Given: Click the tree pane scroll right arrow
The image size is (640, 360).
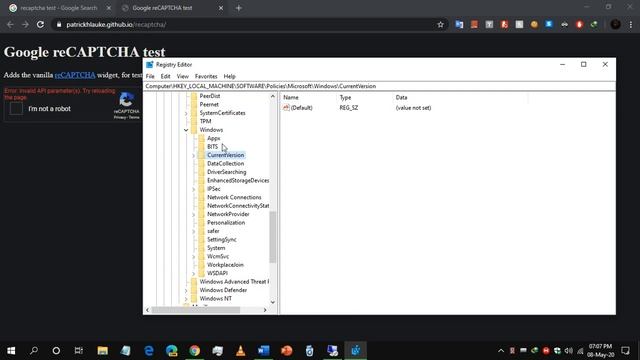Looking at the screenshot, I should [x=265, y=310].
